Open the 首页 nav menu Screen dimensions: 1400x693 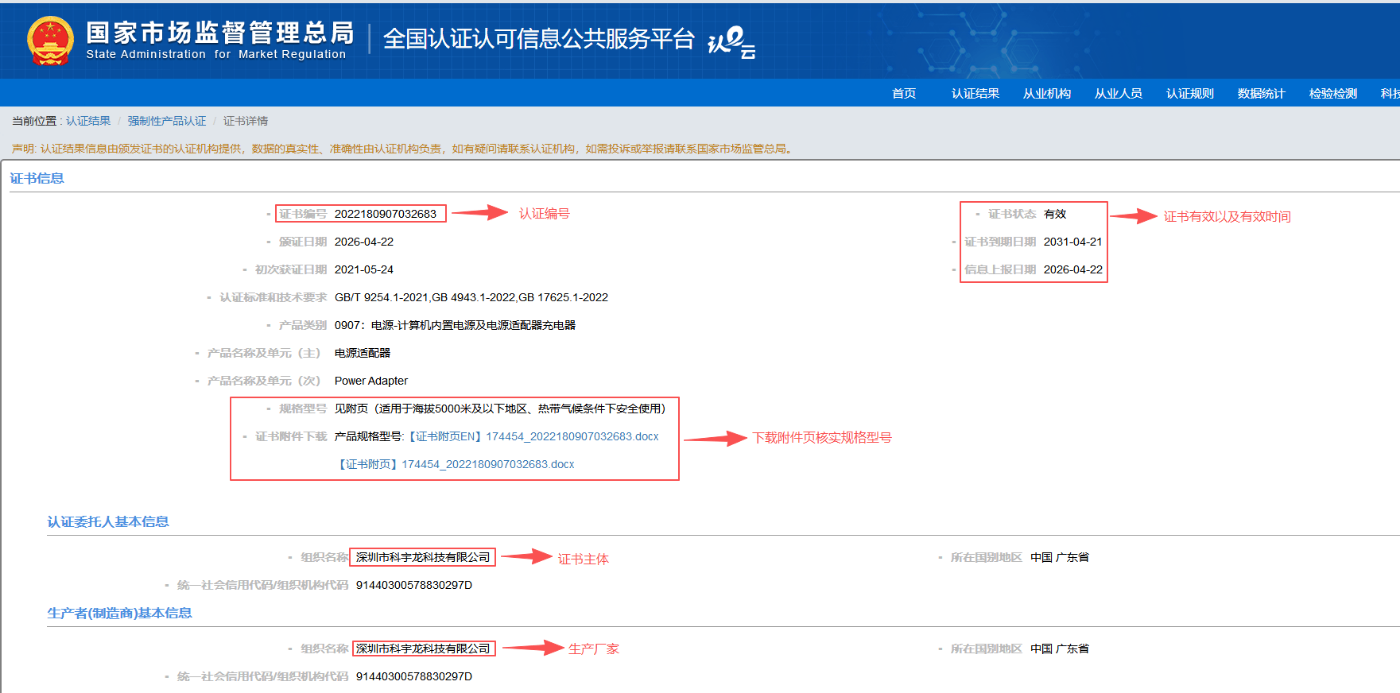904,93
